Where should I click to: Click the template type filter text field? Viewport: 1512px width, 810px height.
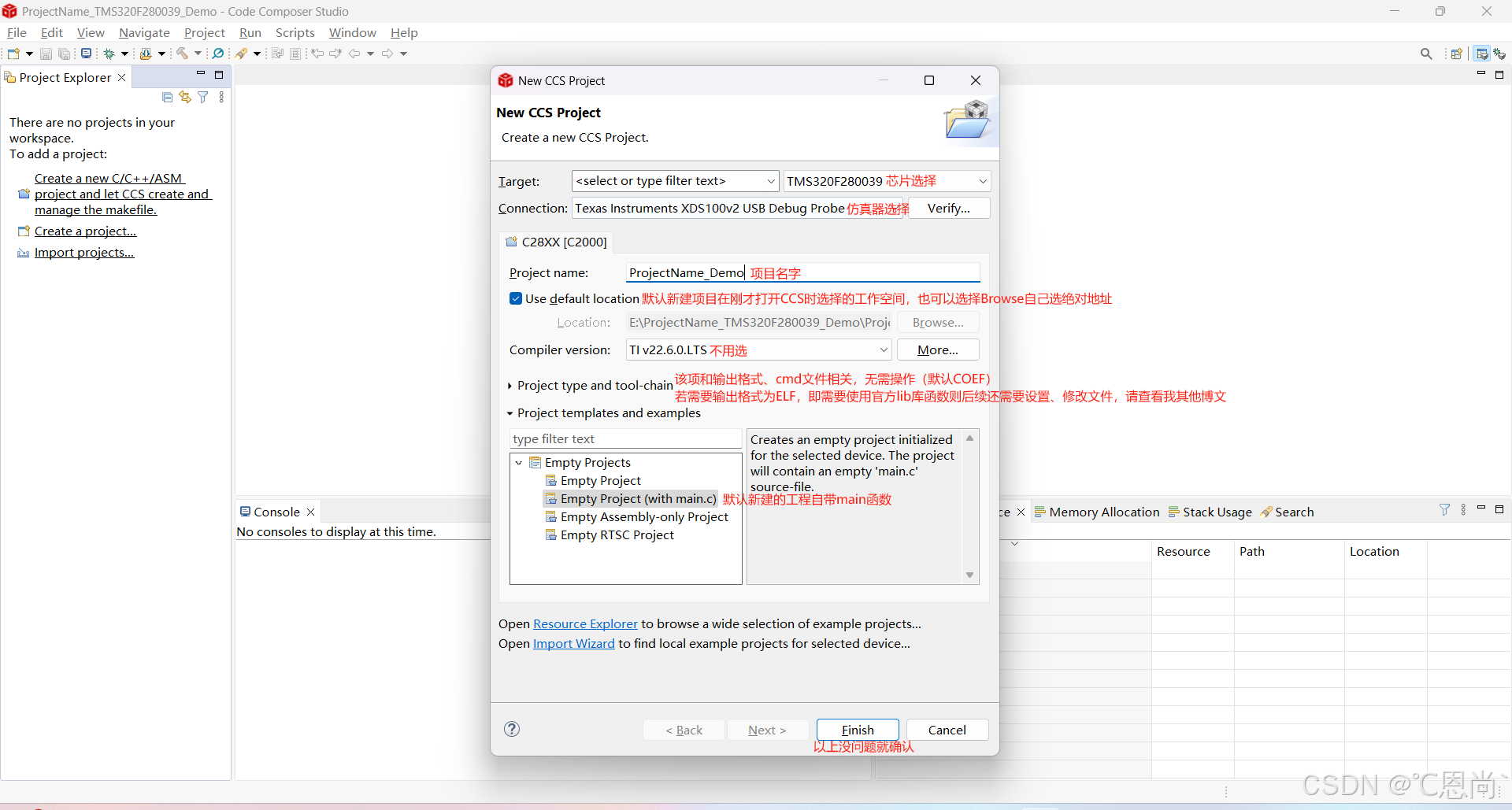[625, 438]
